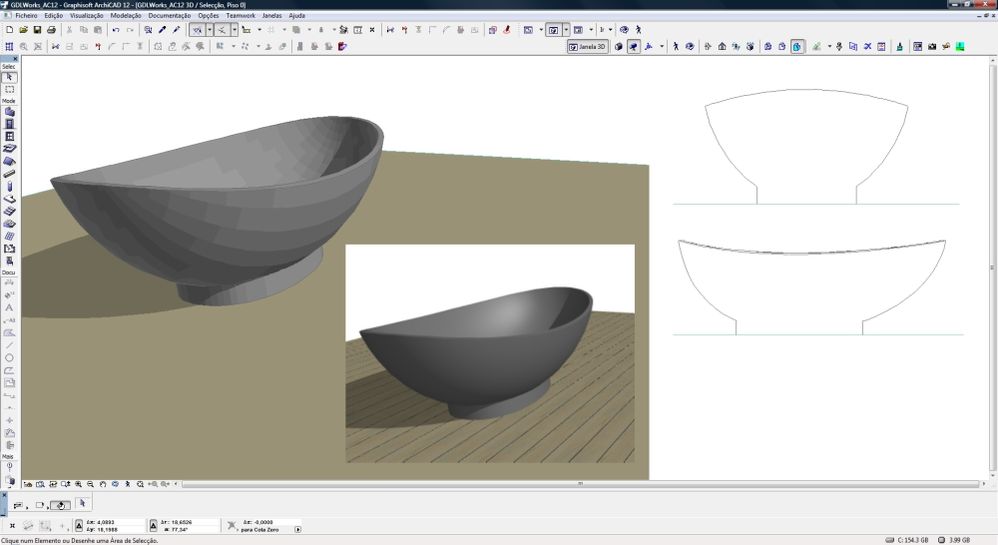Click the horizontal scrollbar below the 3D view

pos(580,484)
